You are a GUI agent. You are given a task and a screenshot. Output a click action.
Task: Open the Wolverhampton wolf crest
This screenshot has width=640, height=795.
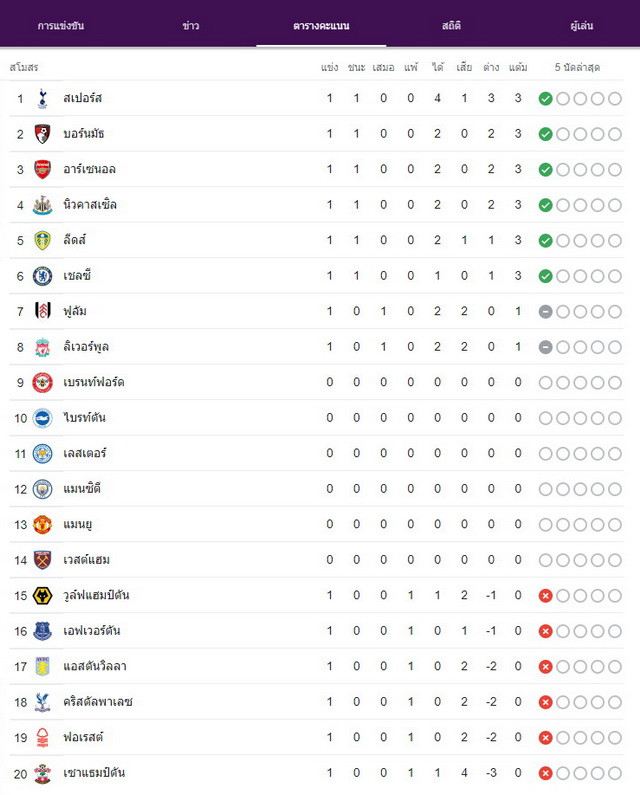pyautogui.click(x=43, y=595)
